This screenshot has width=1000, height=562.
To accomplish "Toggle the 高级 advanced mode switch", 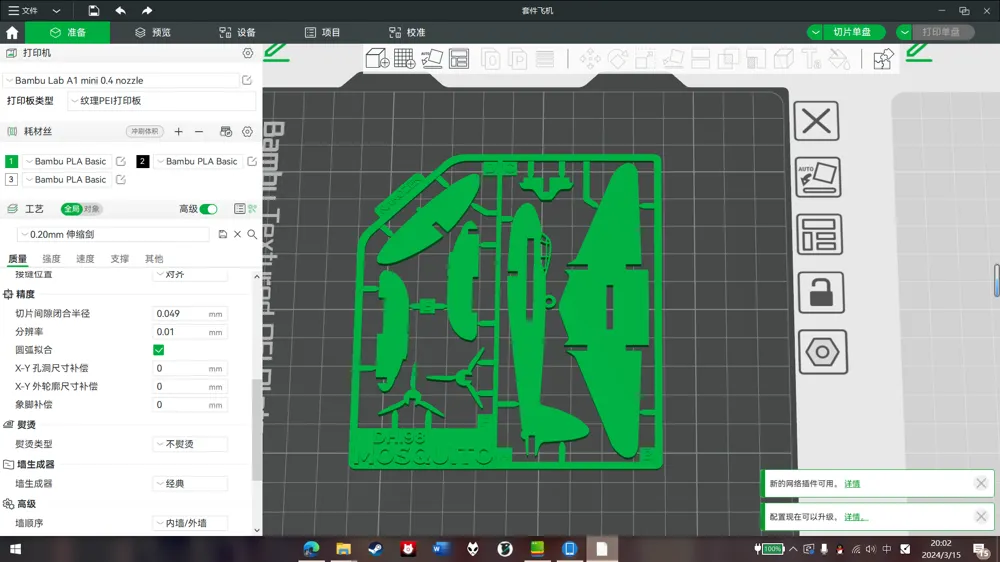I will 208,209.
